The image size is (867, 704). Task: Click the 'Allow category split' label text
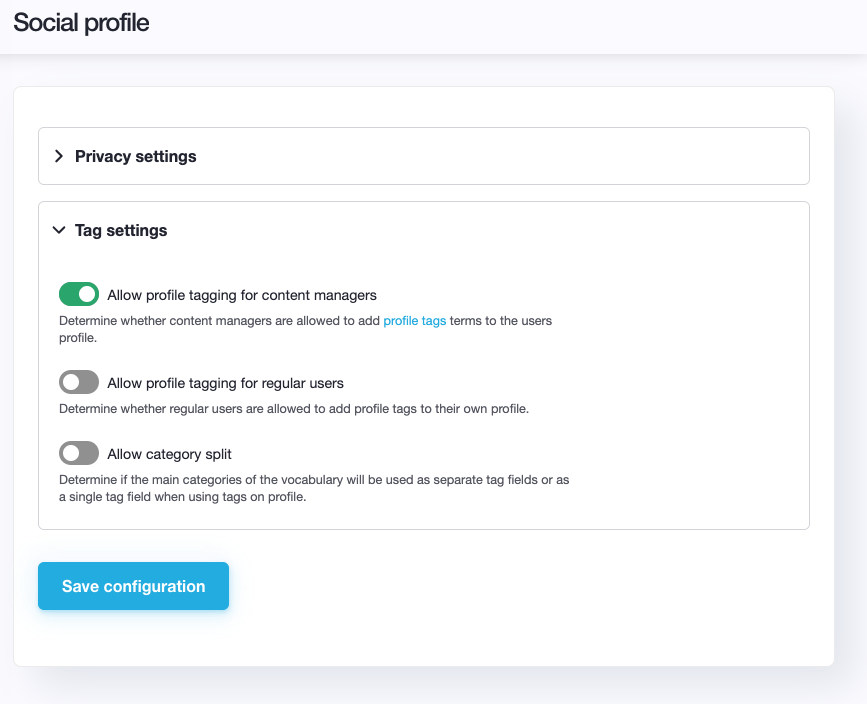(x=169, y=454)
